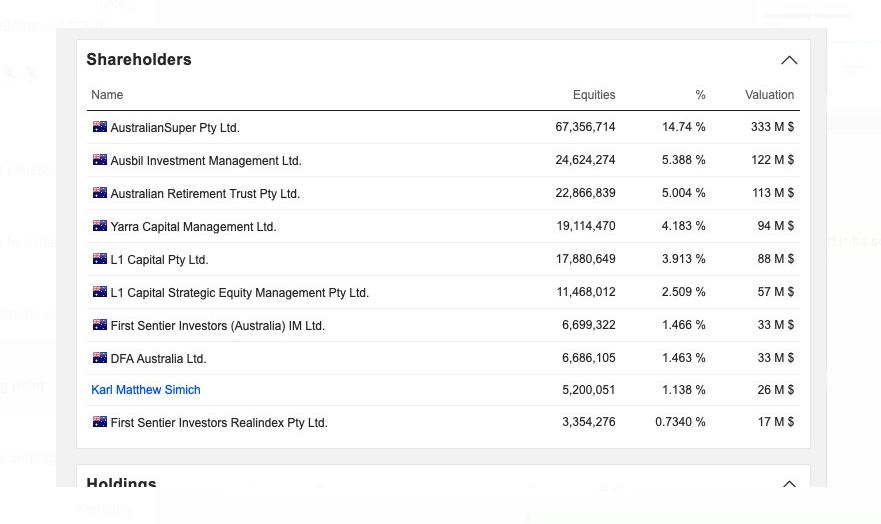Click the 88 M $ valuation cell
Screen dimensions: 881x524
(775, 259)
